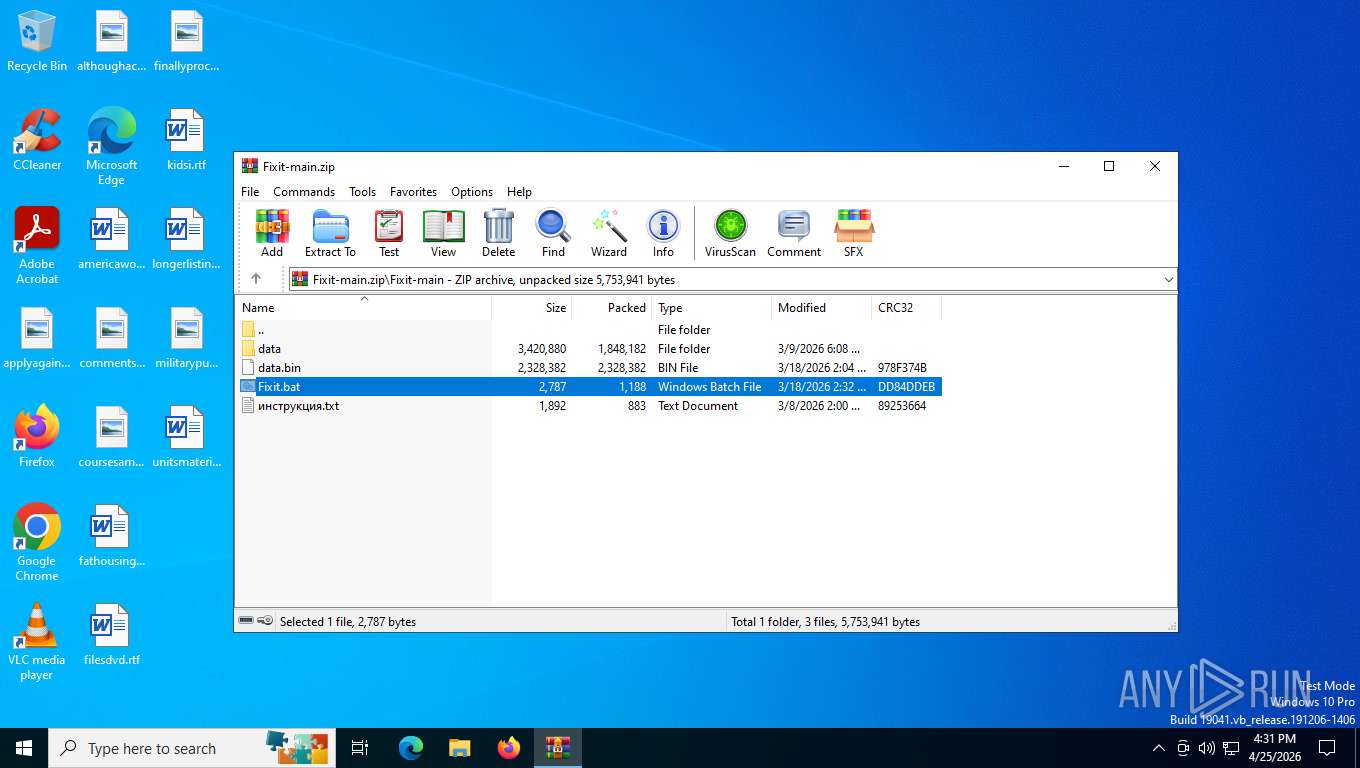
Task: Open the archive Comment tool
Action: click(x=794, y=233)
